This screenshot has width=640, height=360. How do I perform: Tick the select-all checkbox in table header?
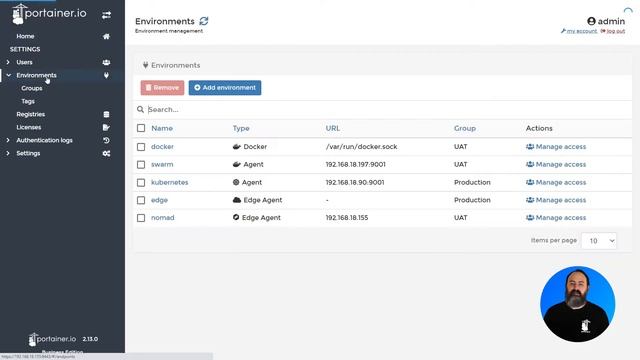pos(141,128)
